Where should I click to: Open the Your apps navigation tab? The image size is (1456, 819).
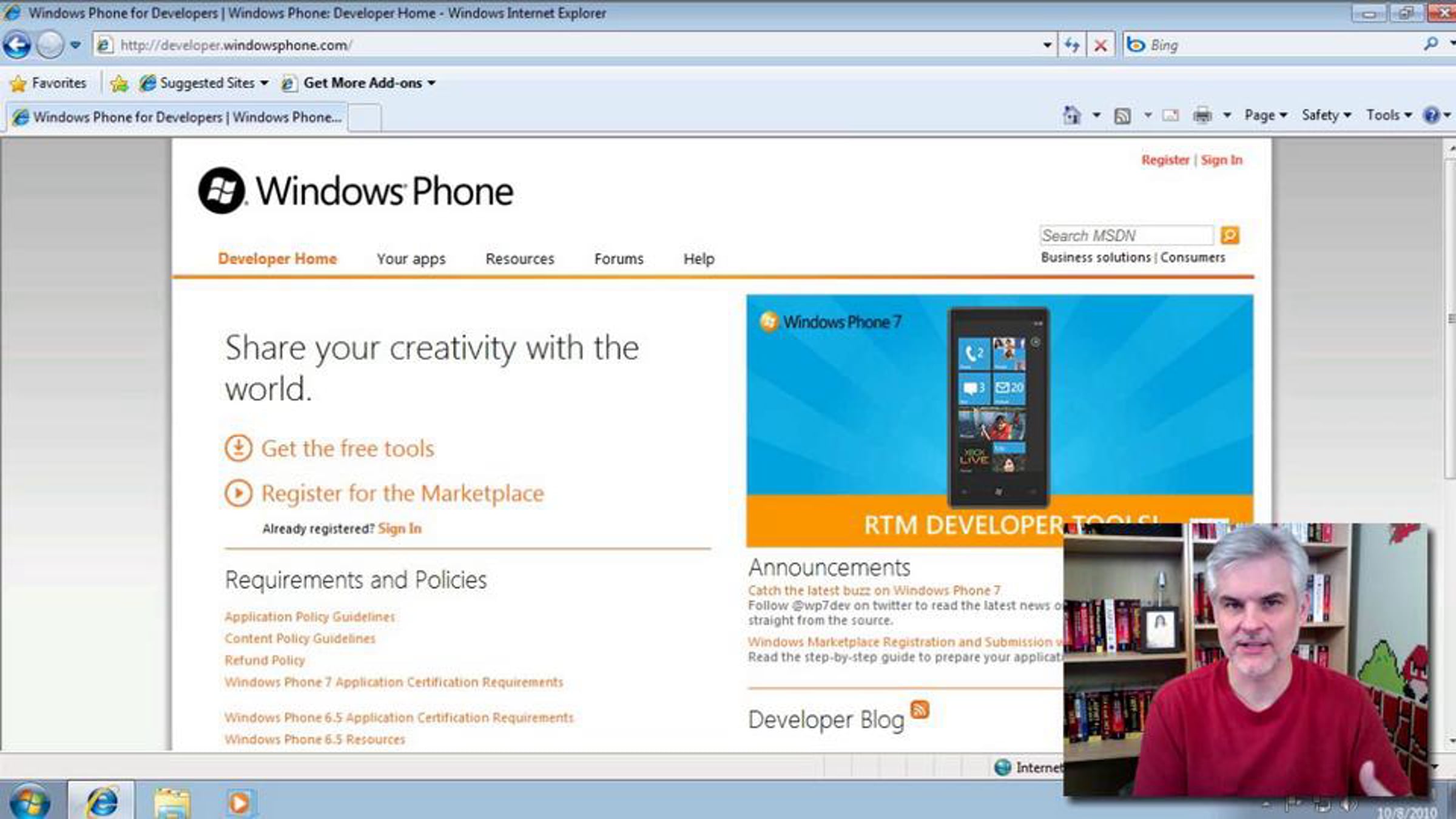[411, 259]
